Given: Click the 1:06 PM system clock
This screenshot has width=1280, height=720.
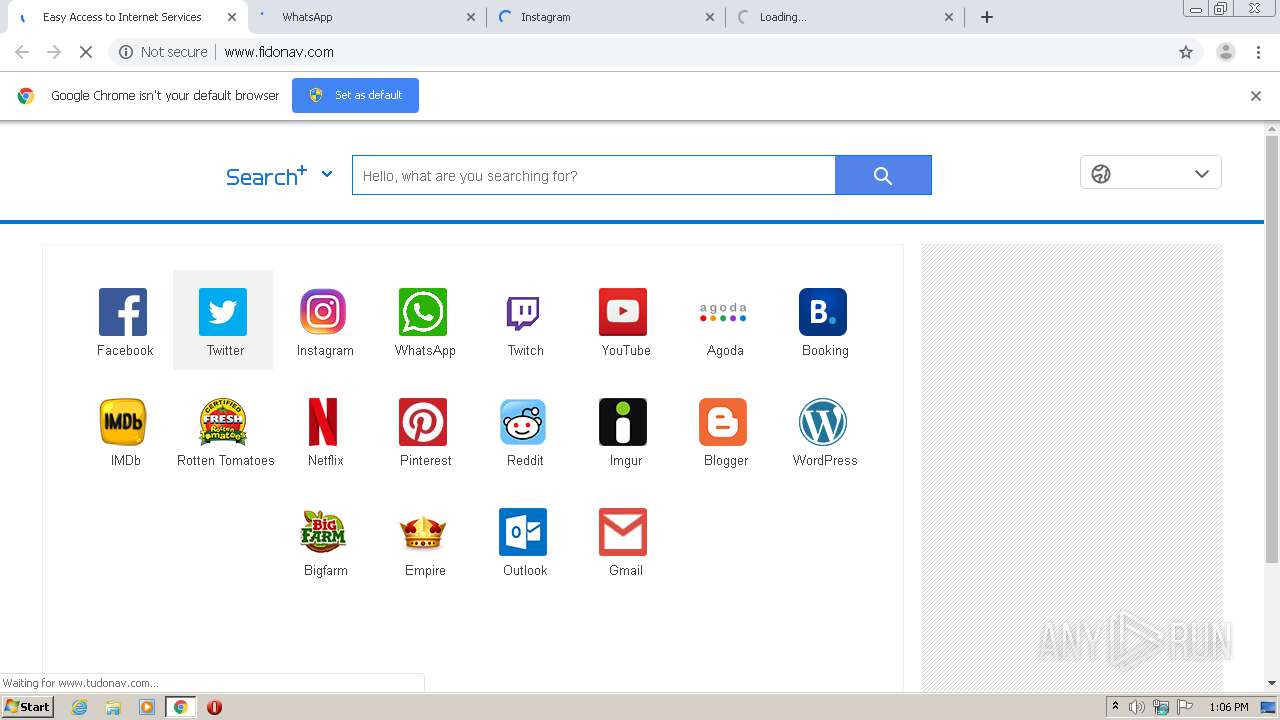Looking at the screenshot, I should click(1228, 707).
